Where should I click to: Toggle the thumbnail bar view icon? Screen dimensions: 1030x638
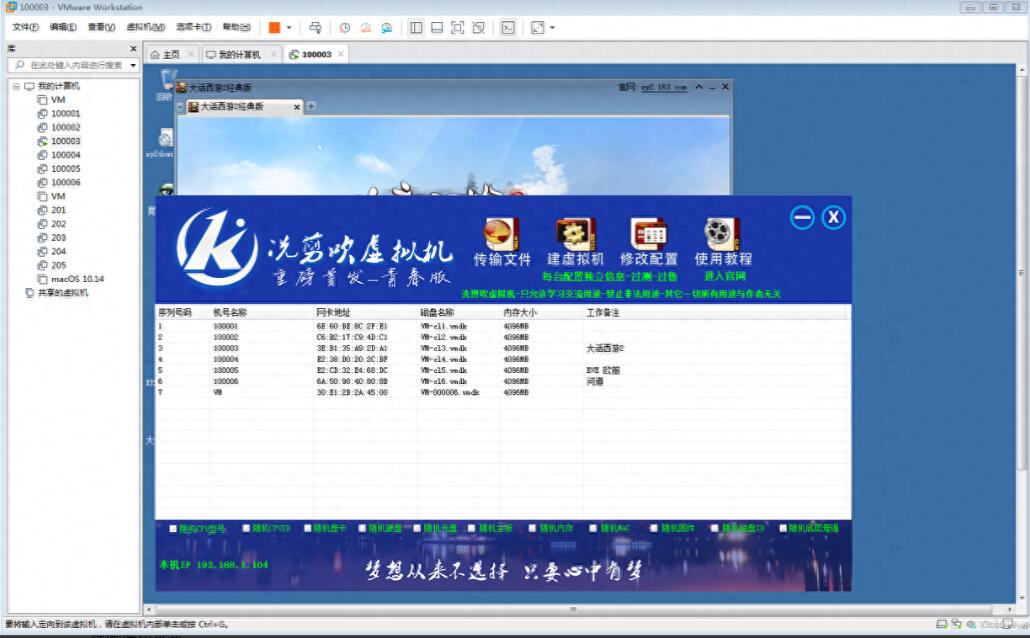tap(437, 28)
